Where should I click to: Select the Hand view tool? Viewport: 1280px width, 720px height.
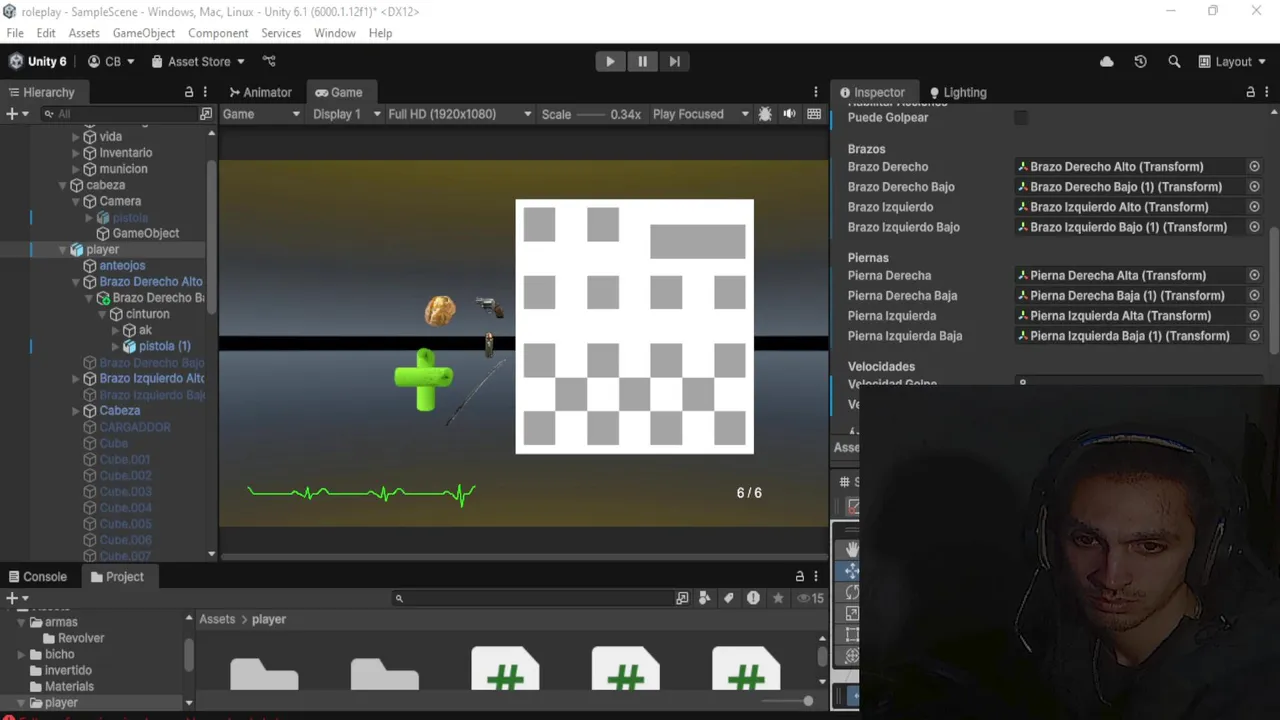point(851,549)
